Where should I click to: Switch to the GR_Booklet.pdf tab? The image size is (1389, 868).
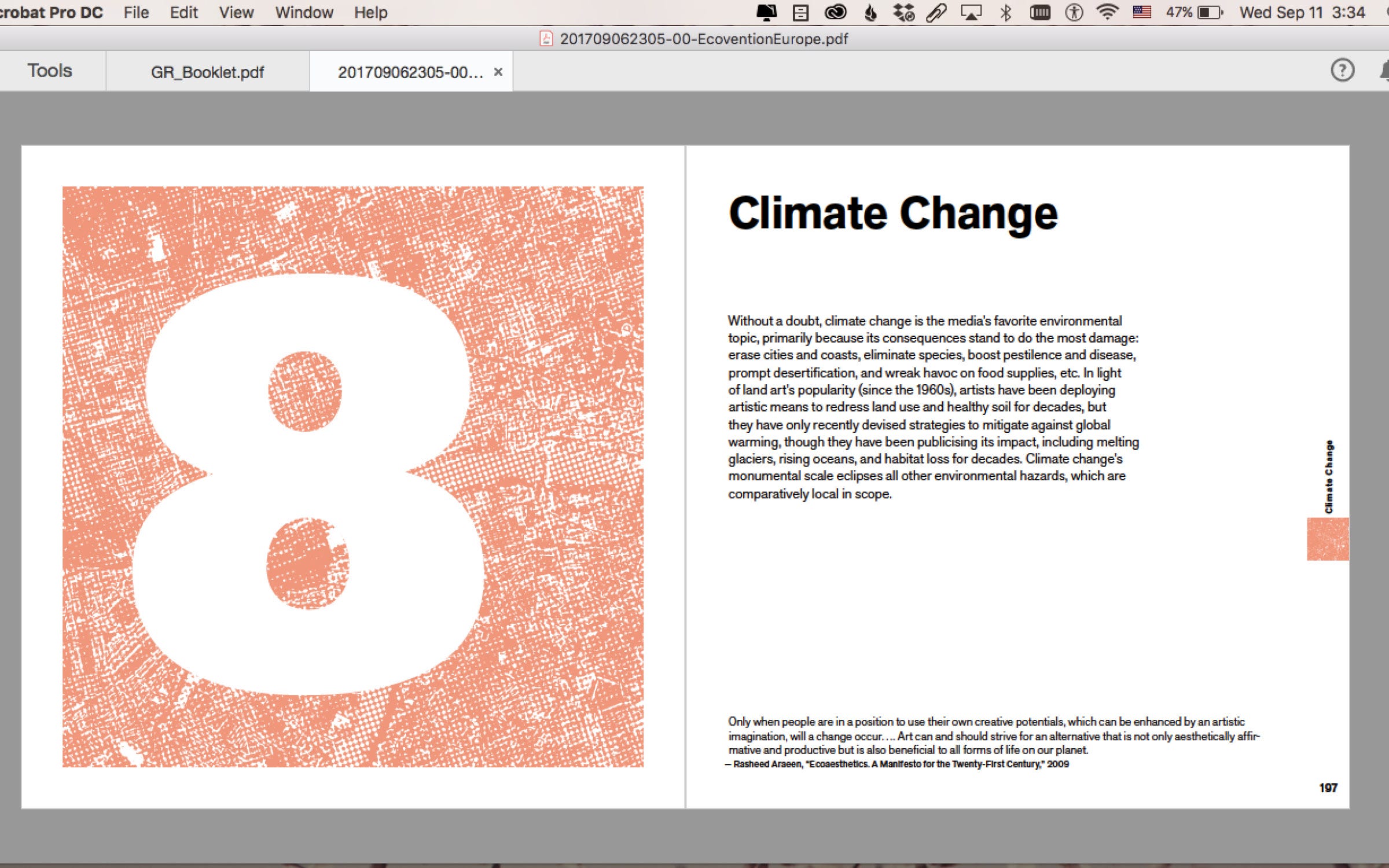coord(207,72)
